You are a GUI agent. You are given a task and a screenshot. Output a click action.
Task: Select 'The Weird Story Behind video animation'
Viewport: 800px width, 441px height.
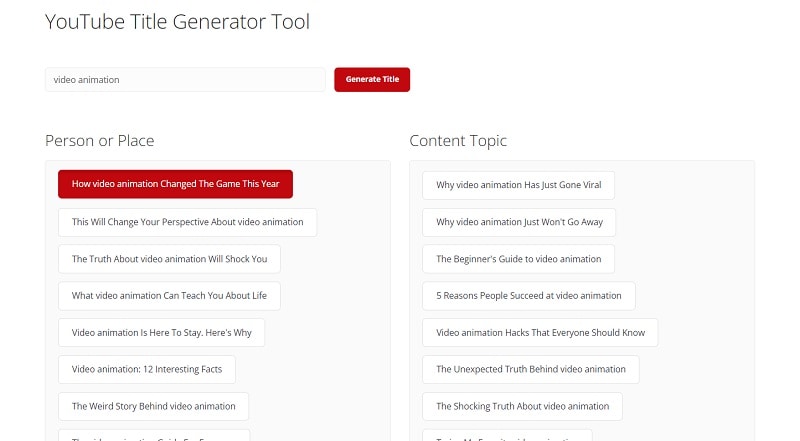(153, 407)
